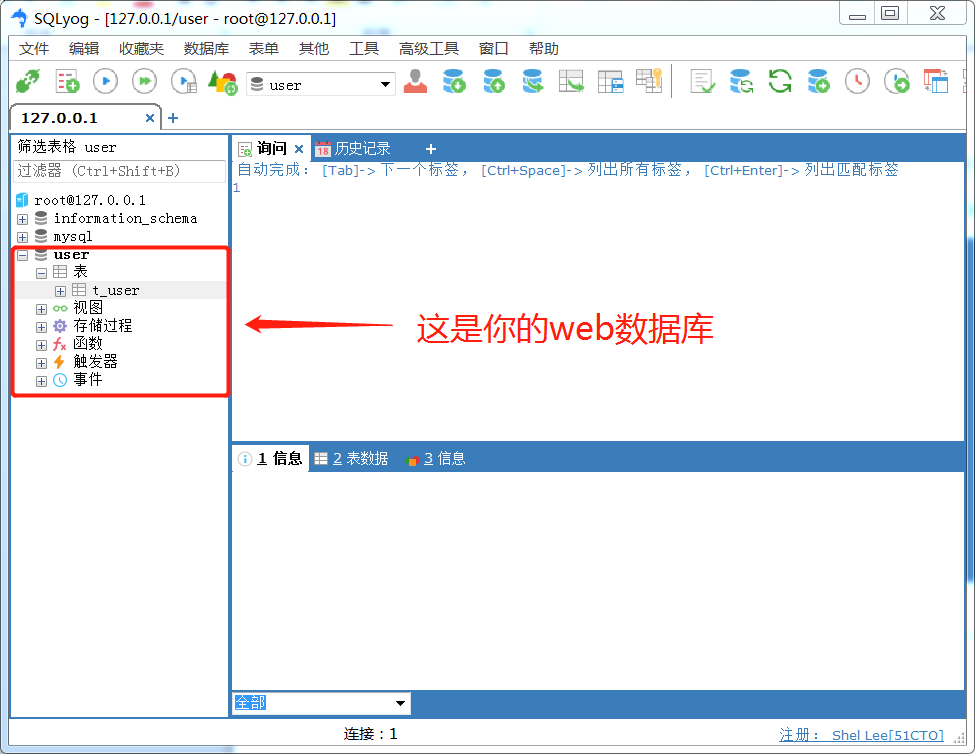Click the table filter input field
Screen dimensions: 975x754
(x=119, y=171)
